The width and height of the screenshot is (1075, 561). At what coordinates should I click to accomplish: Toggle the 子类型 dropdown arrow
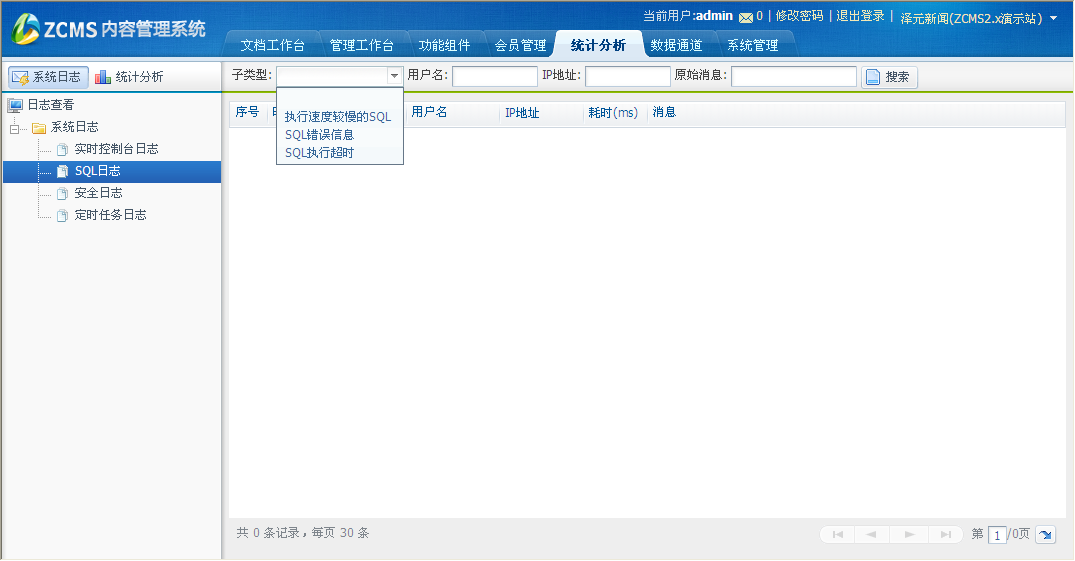pyautogui.click(x=394, y=76)
